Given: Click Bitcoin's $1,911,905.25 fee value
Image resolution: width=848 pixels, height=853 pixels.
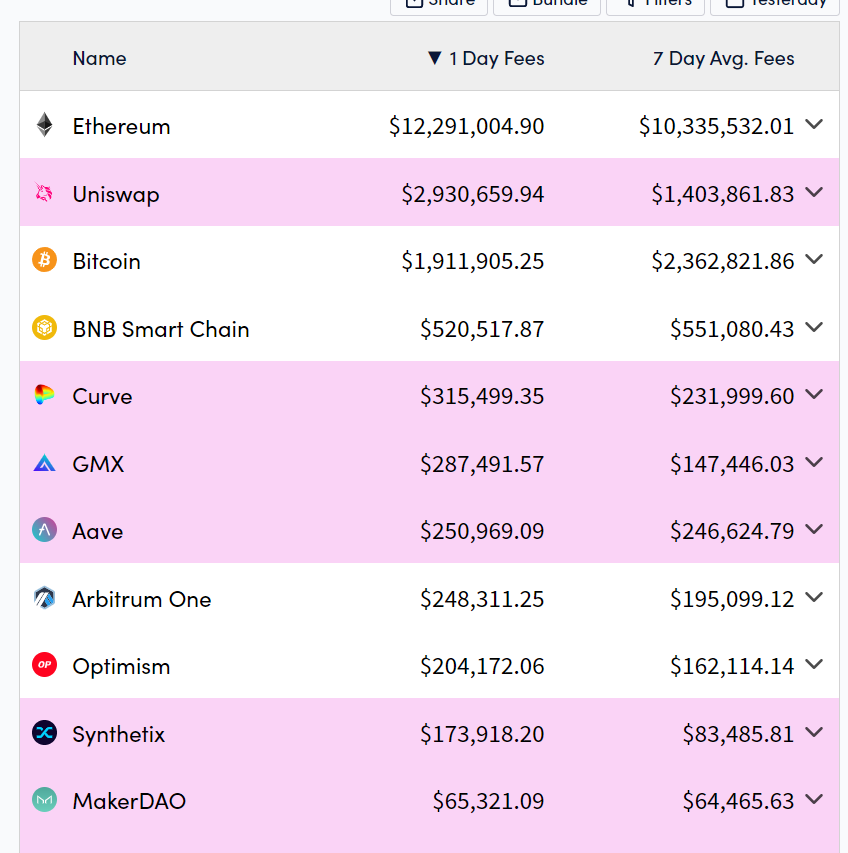Looking at the screenshot, I should (473, 262).
